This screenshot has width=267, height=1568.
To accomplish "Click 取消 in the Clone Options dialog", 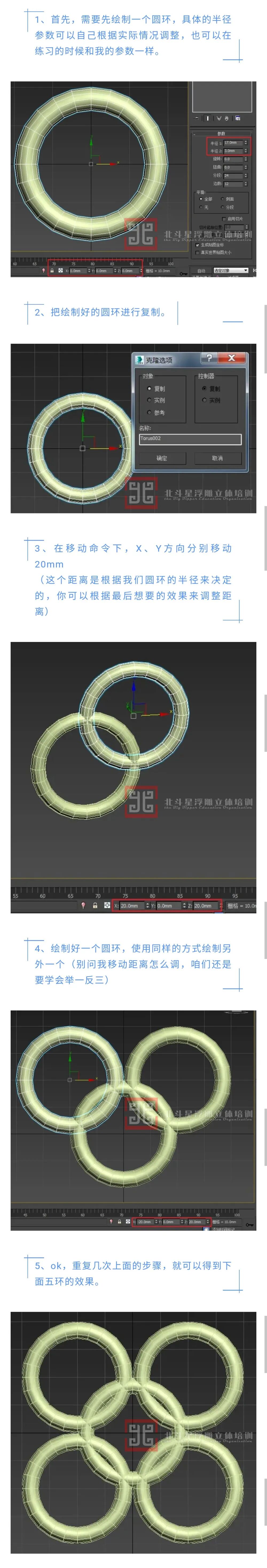I will (x=218, y=458).
